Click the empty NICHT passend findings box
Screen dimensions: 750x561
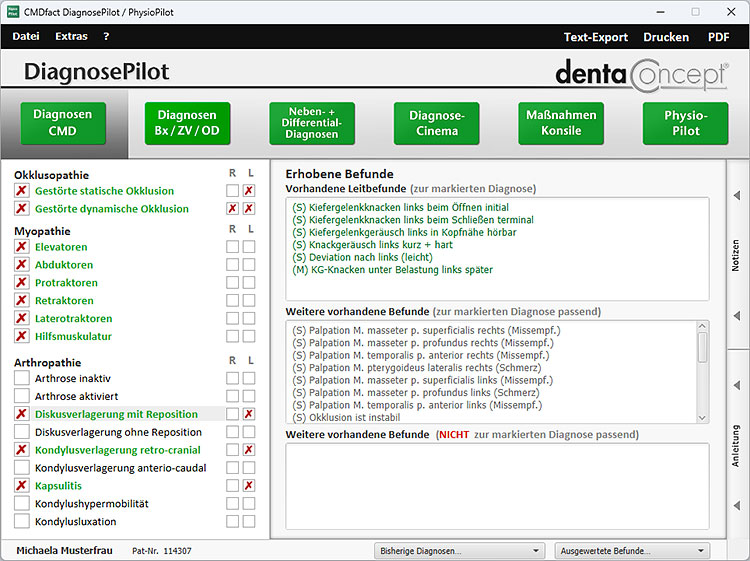pos(497,486)
